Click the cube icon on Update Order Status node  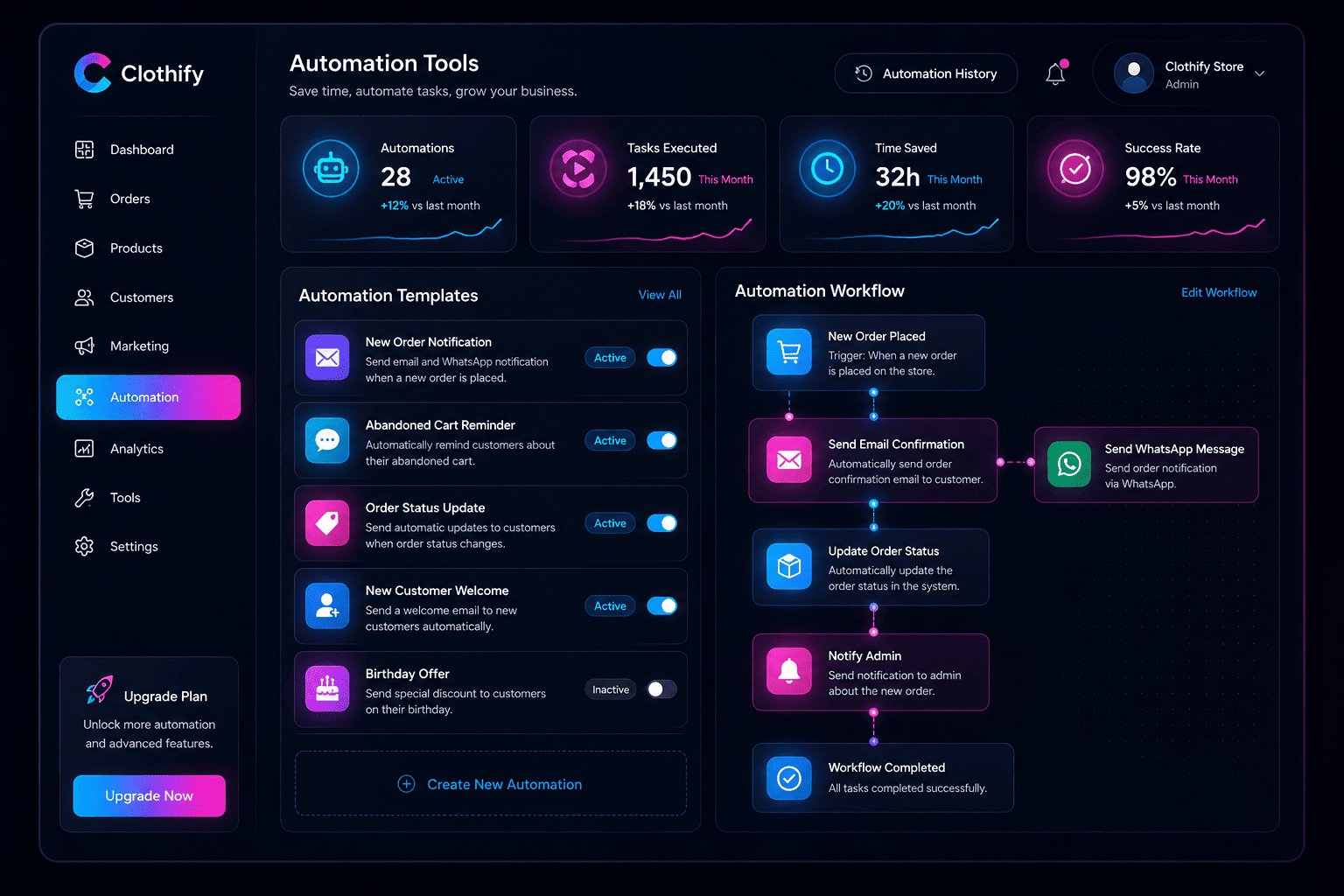click(x=789, y=566)
